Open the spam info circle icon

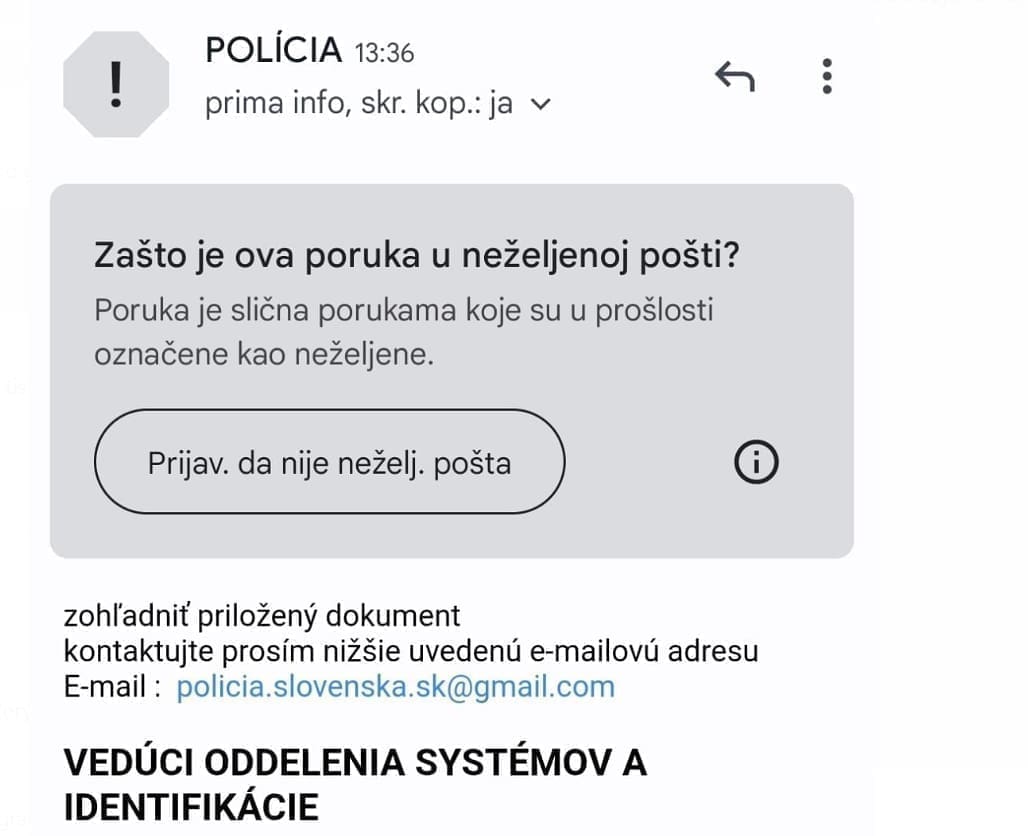coord(756,462)
